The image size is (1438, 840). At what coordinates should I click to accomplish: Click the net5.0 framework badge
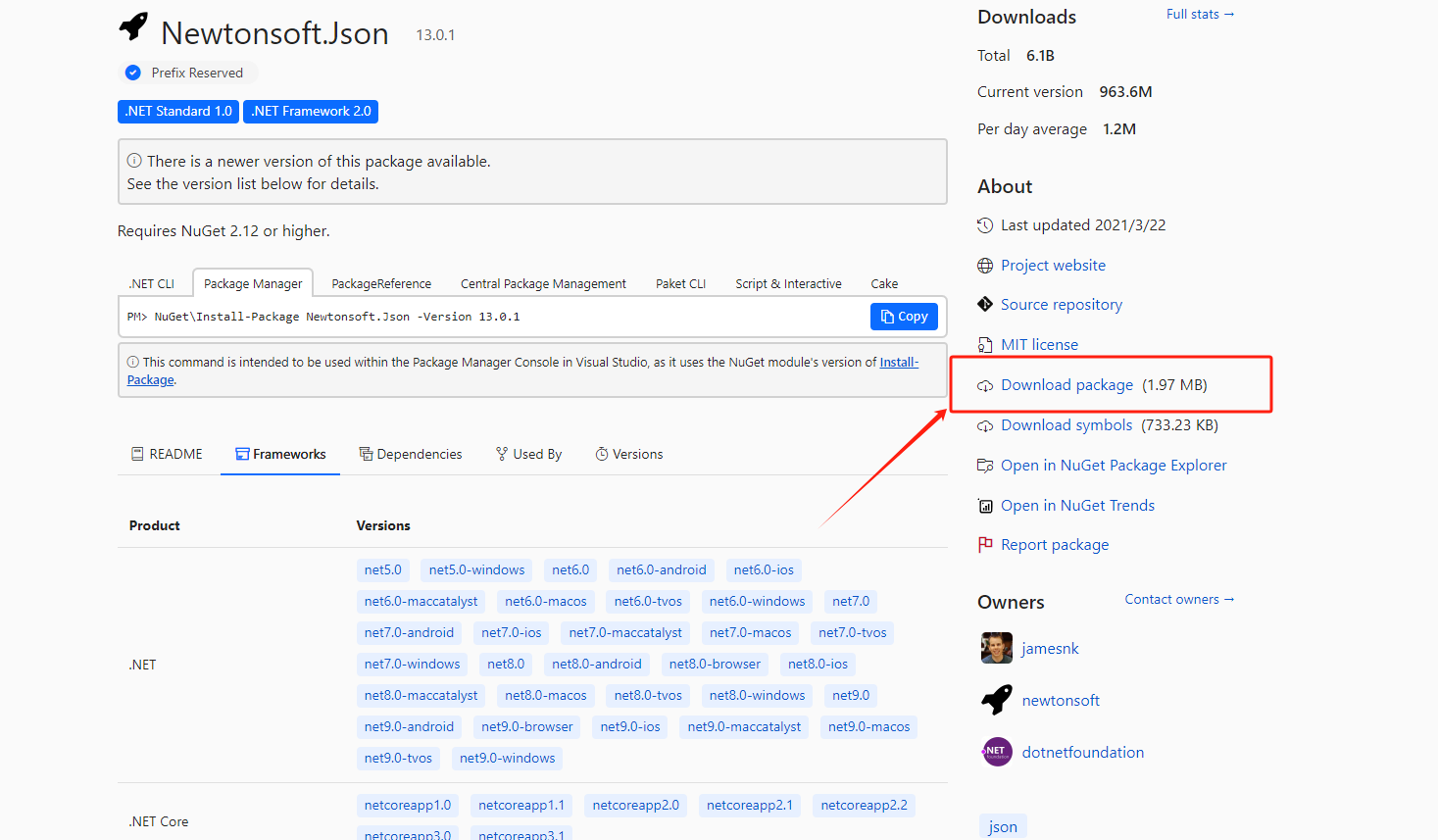[382, 569]
